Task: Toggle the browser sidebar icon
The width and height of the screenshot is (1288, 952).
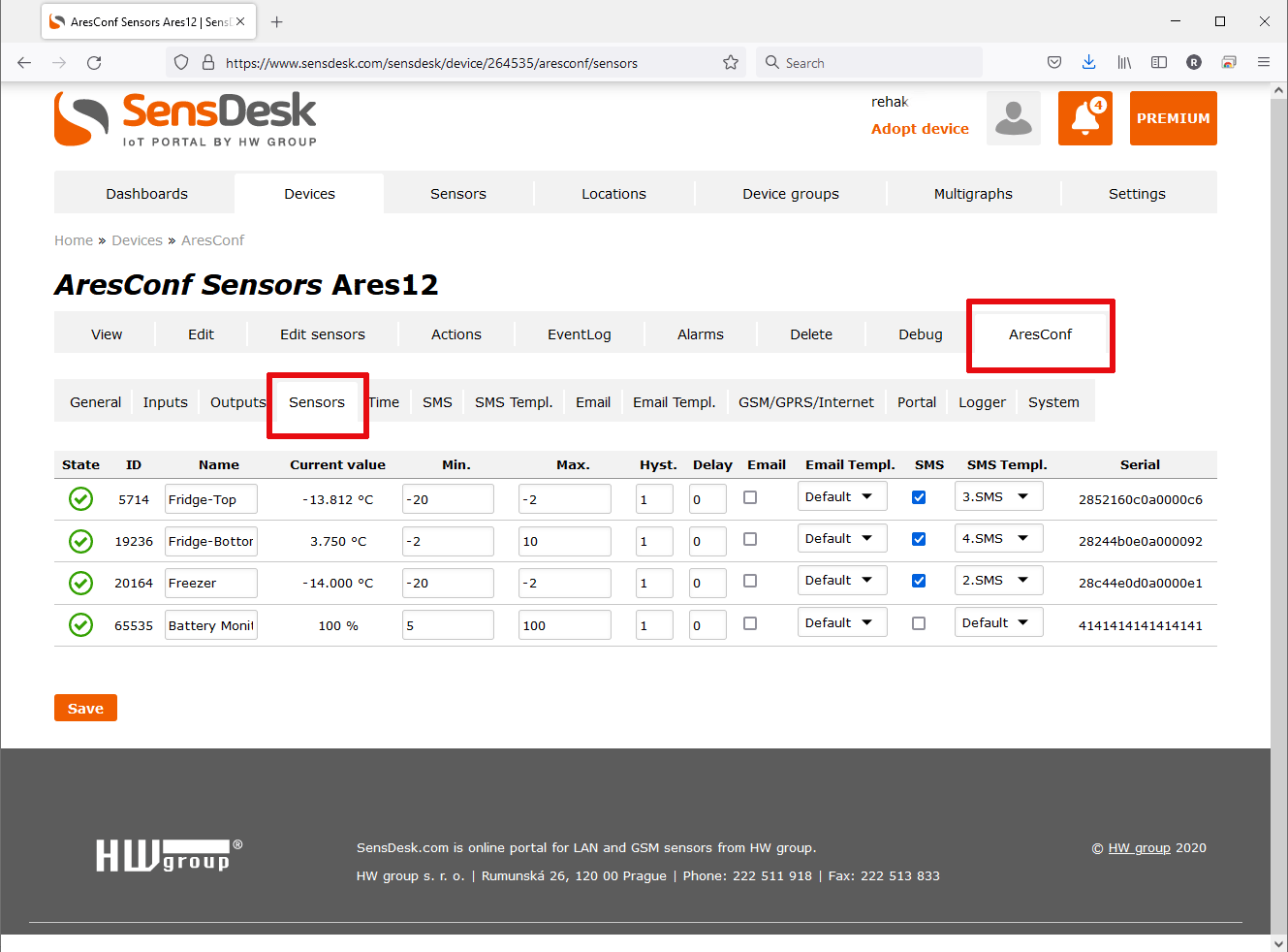Action: tap(1159, 62)
